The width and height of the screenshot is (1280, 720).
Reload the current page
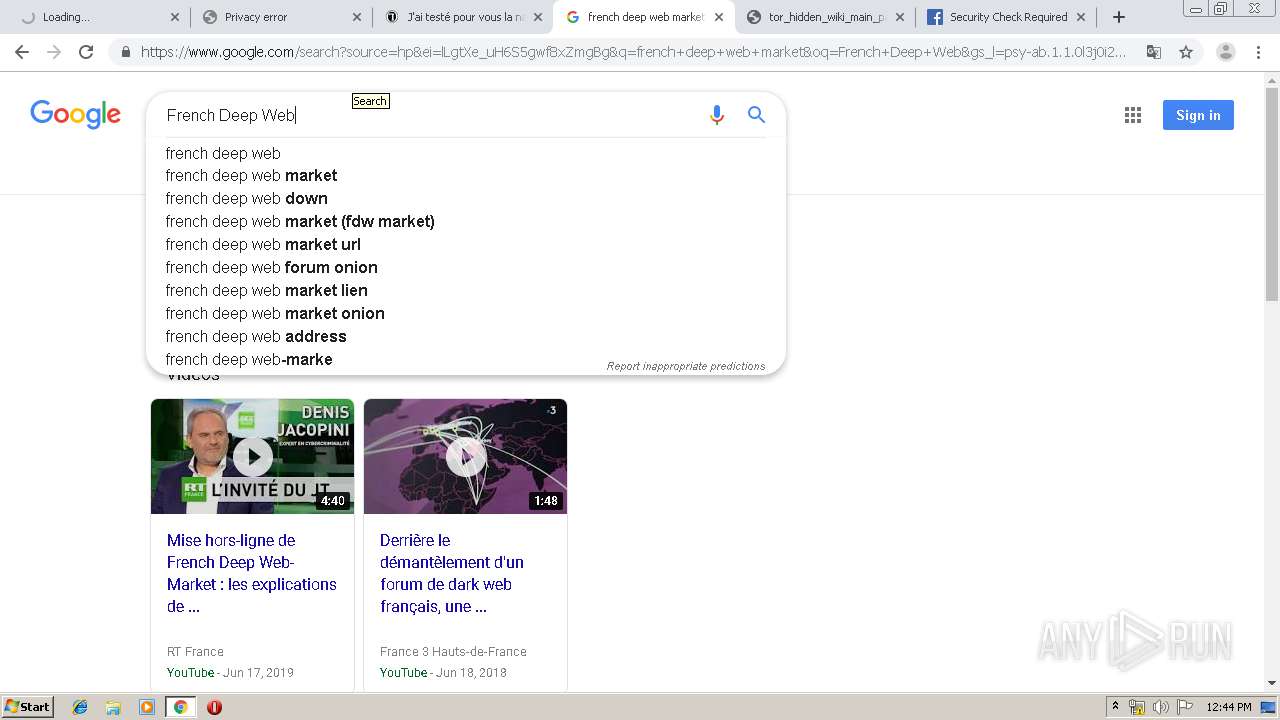86,52
